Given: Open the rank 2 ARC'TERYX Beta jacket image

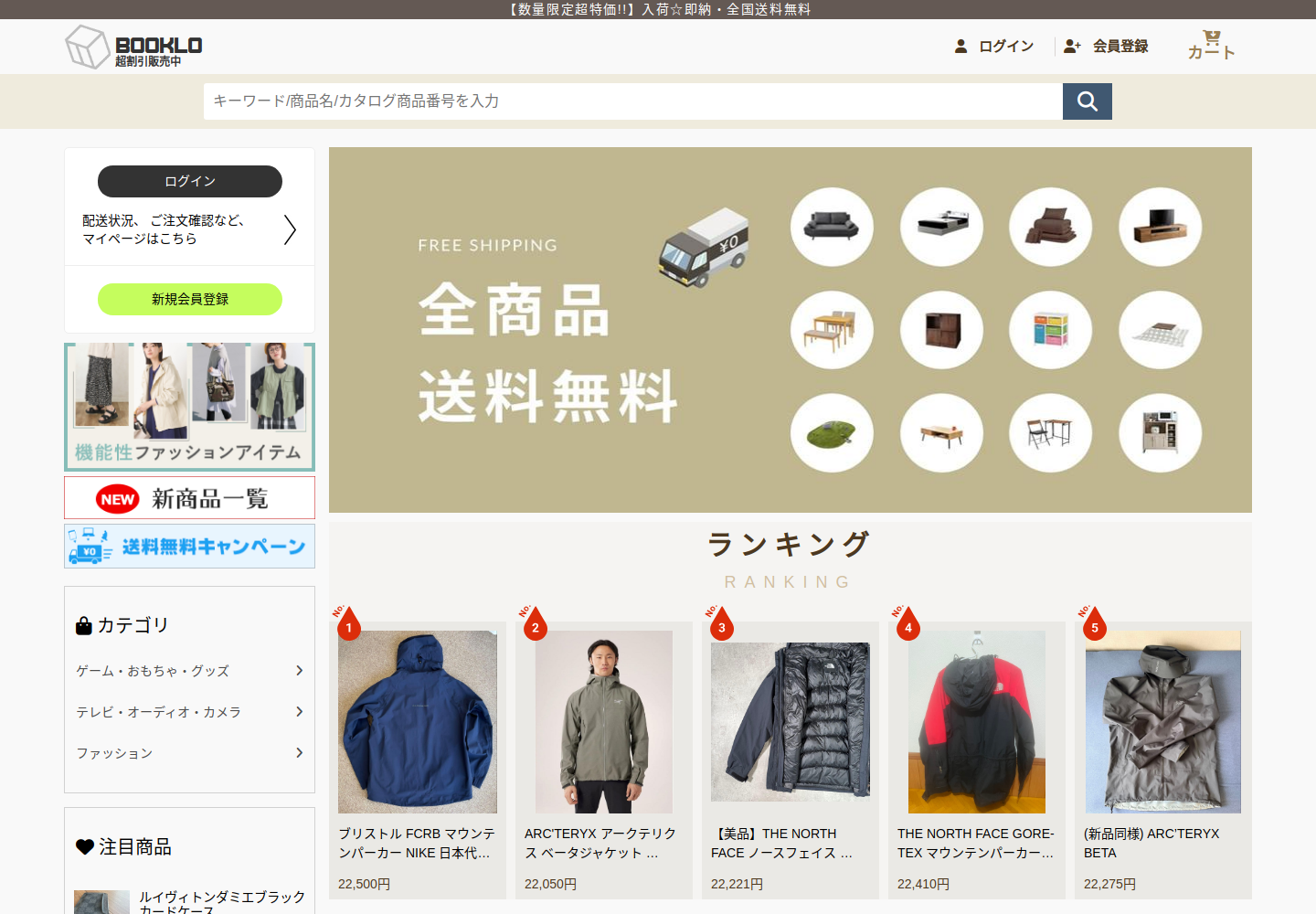Looking at the screenshot, I should (x=604, y=722).
